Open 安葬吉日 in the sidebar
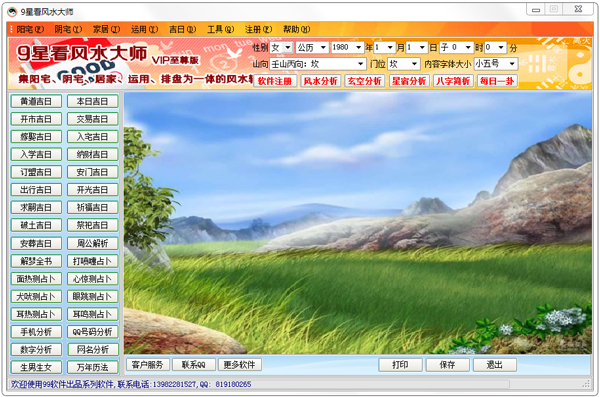Viewport: 600px width, 397px height. tap(36, 243)
